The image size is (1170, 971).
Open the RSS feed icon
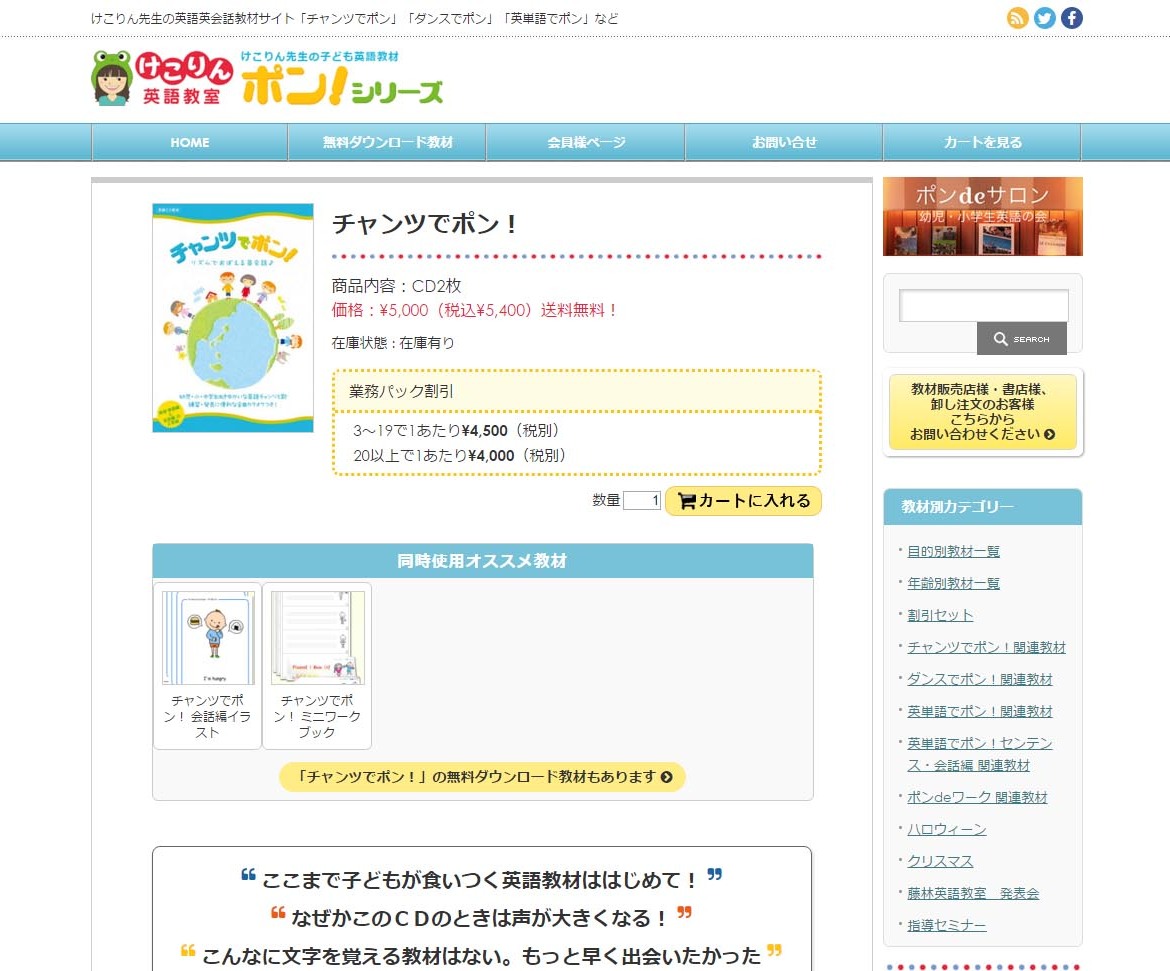click(1018, 17)
